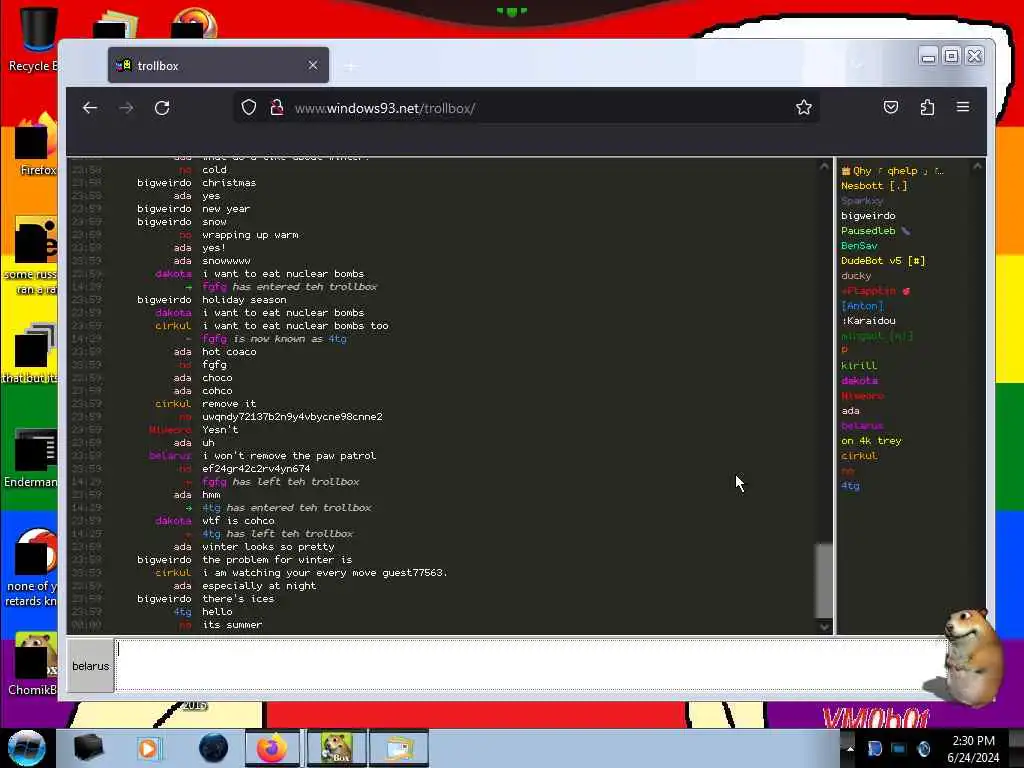Click chat scrollbar down arrow
The image size is (1024, 768).
[x=824, y=627]
